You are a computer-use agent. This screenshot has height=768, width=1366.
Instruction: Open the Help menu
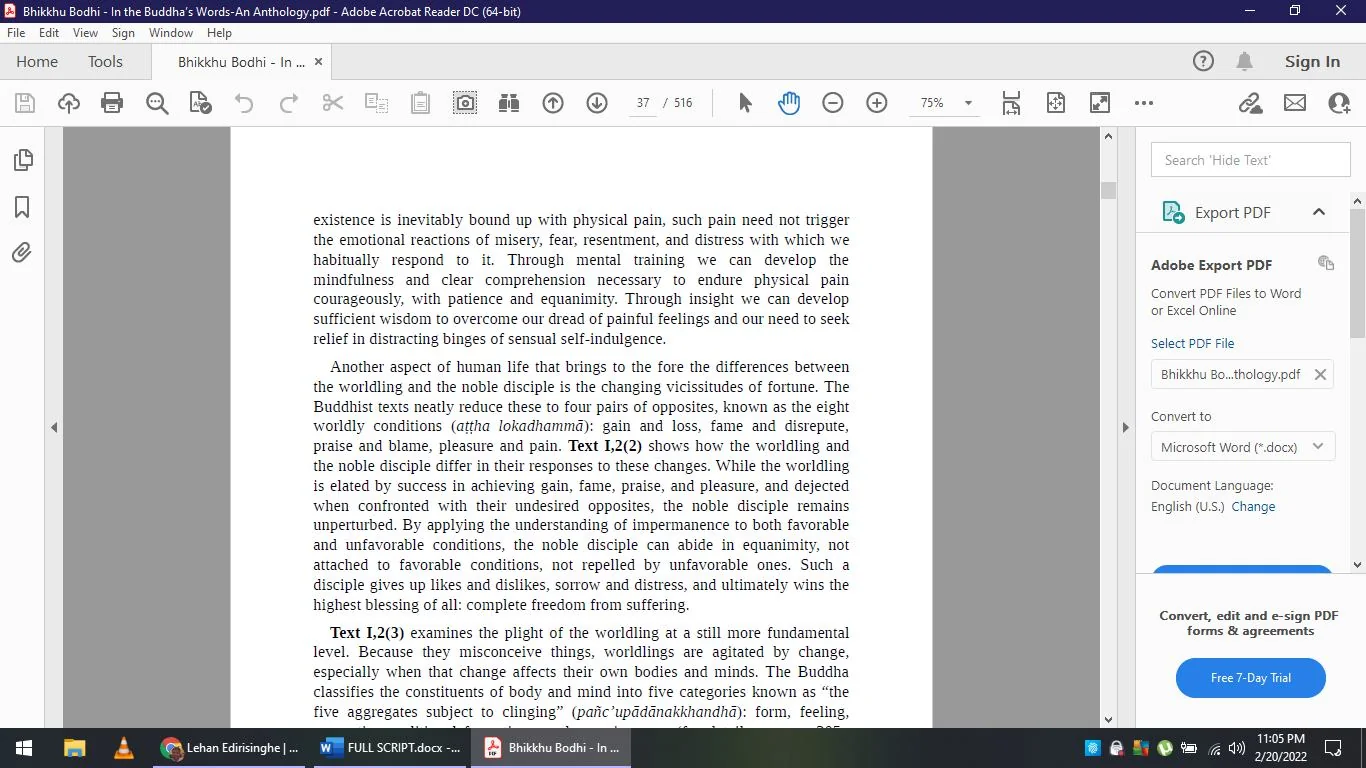219,33
